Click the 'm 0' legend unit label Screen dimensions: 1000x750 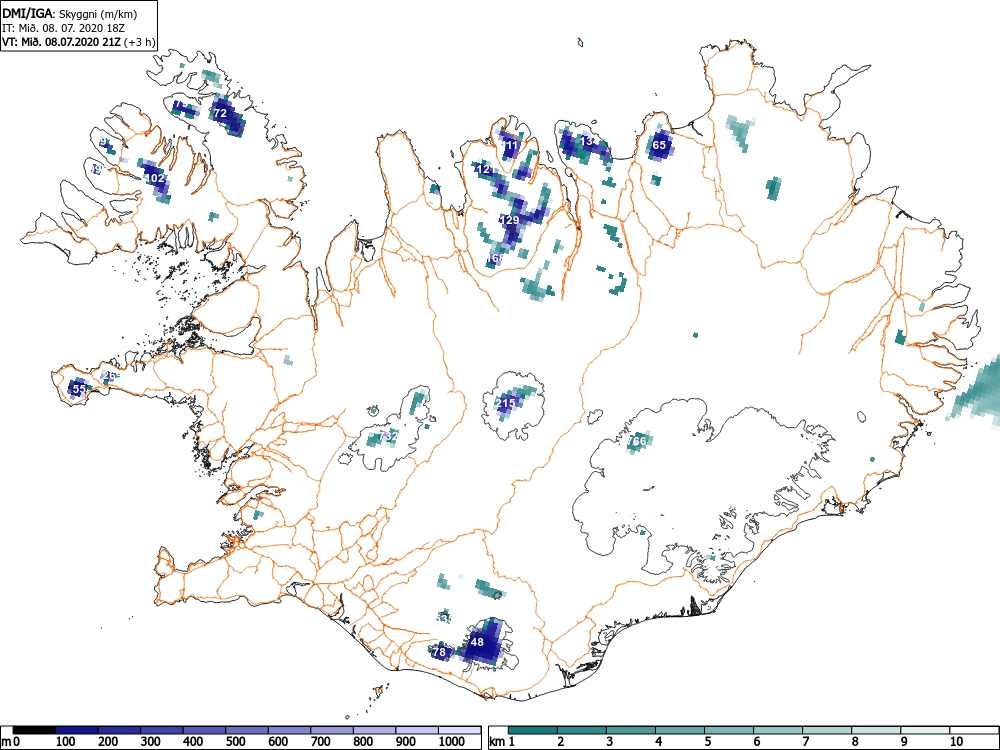coord(11,742)
